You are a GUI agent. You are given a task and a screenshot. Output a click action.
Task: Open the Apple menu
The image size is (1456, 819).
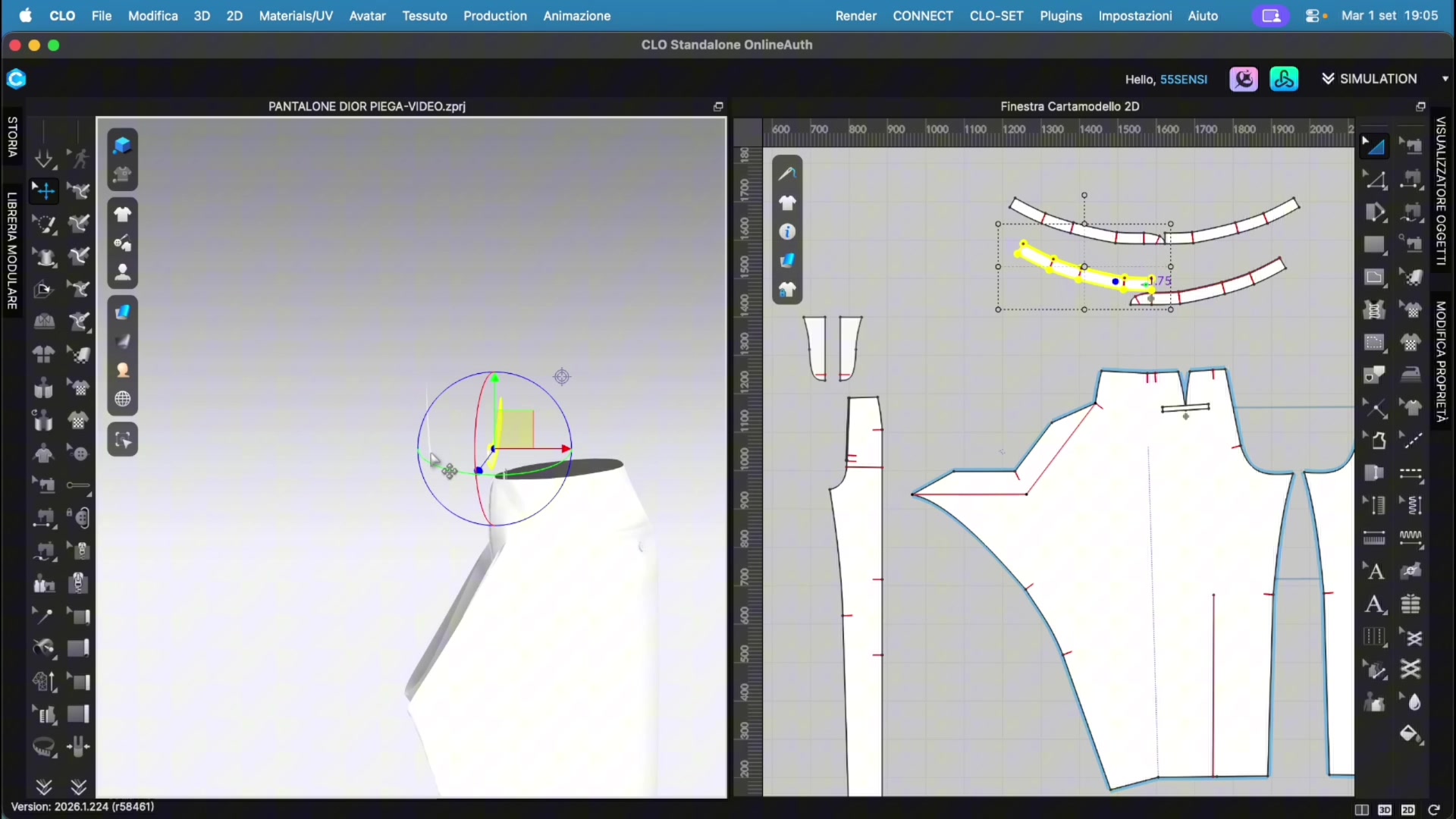tap(25, 15)
